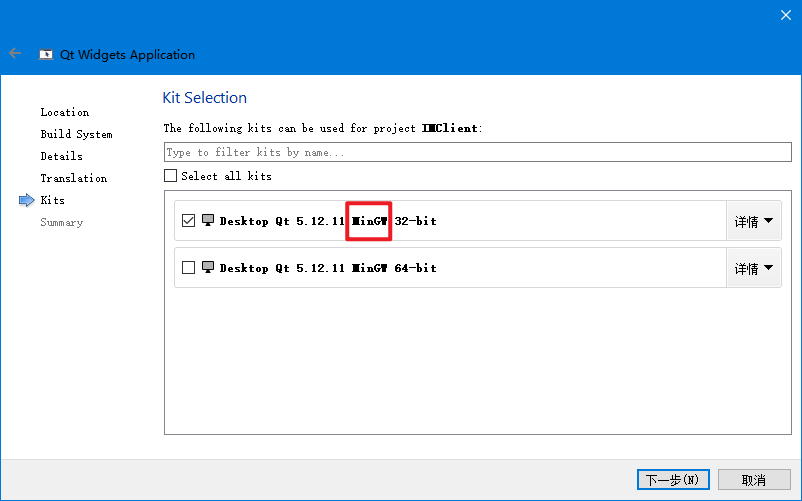Enable the Select all kits checkbox

[170, 176]
